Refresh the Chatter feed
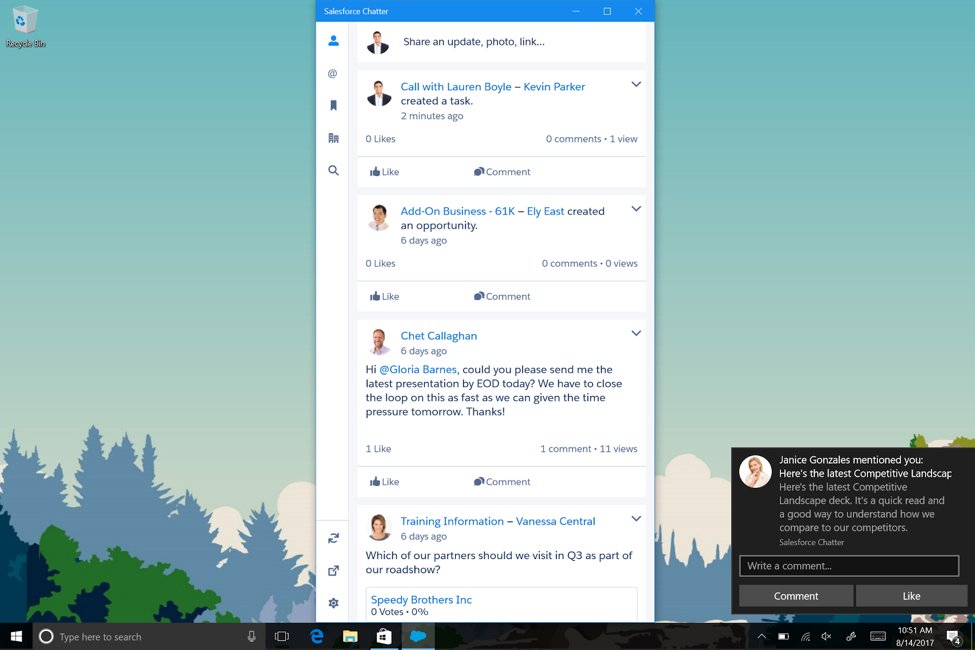This screenshot has height=650, width=975. (333, 538)
